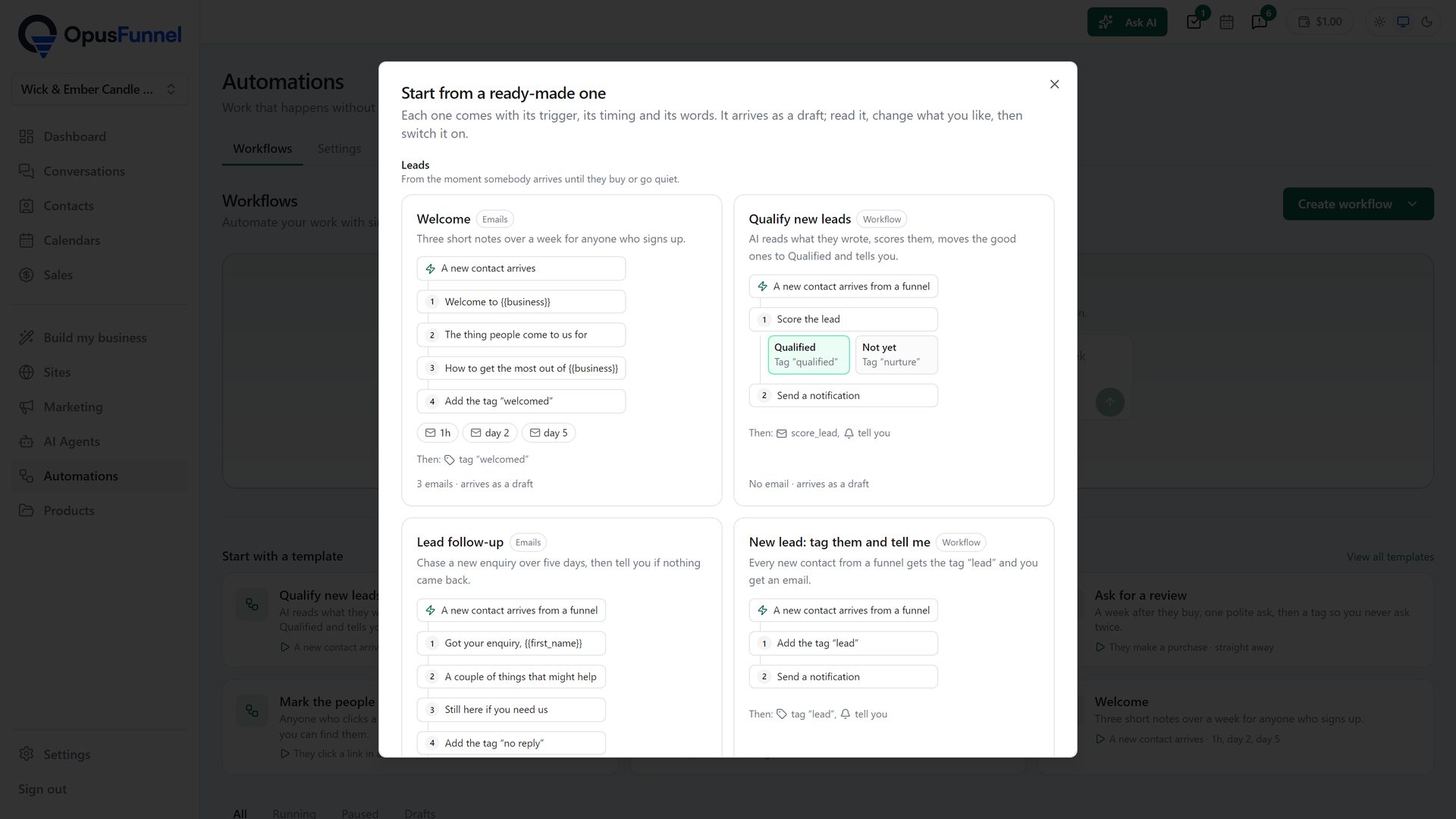This screenshot has width=1456, height=819.
Task: Open the Products folder icon
Action: point(27,510)
